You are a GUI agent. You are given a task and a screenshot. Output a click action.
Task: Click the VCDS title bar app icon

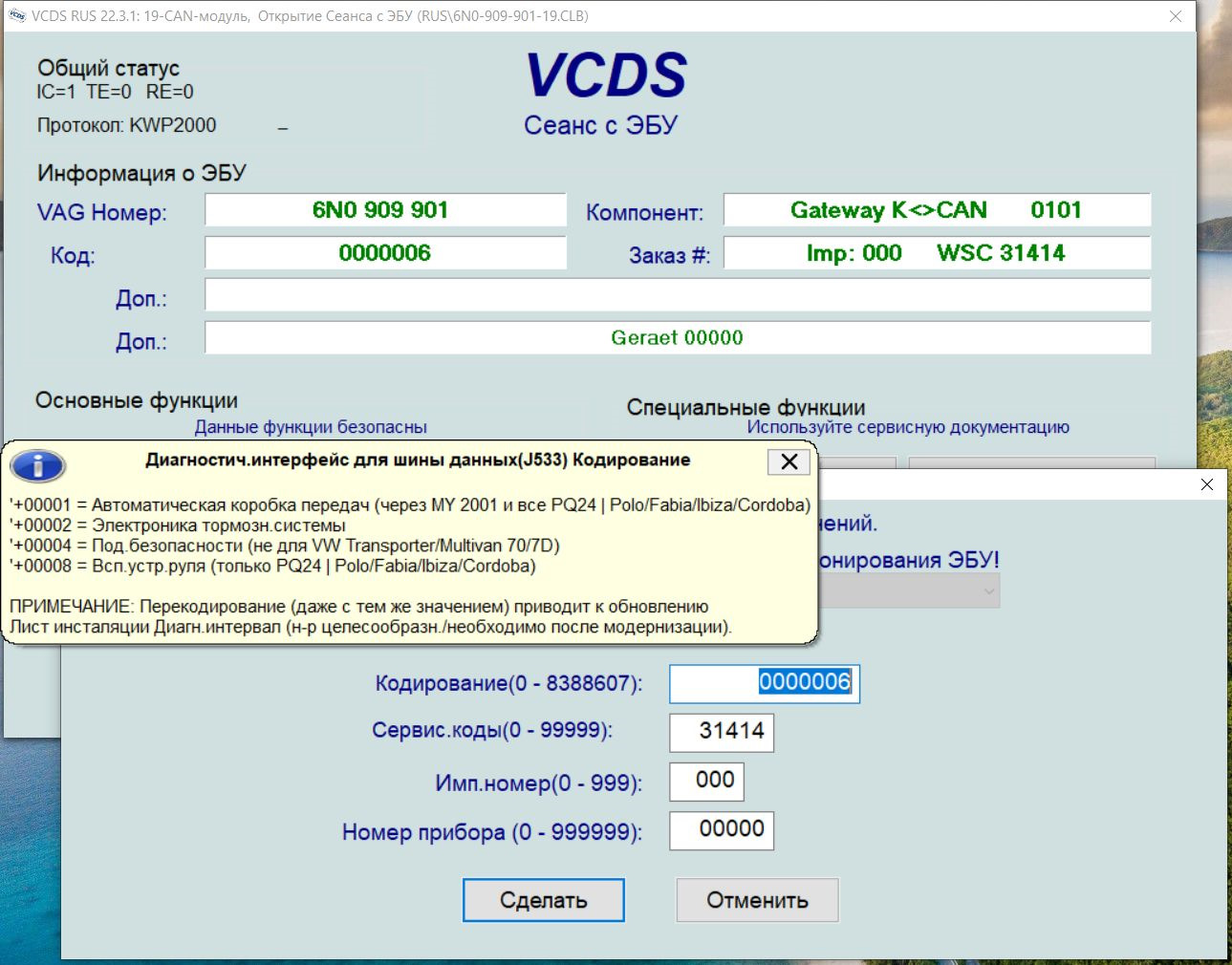pos(16,16)
